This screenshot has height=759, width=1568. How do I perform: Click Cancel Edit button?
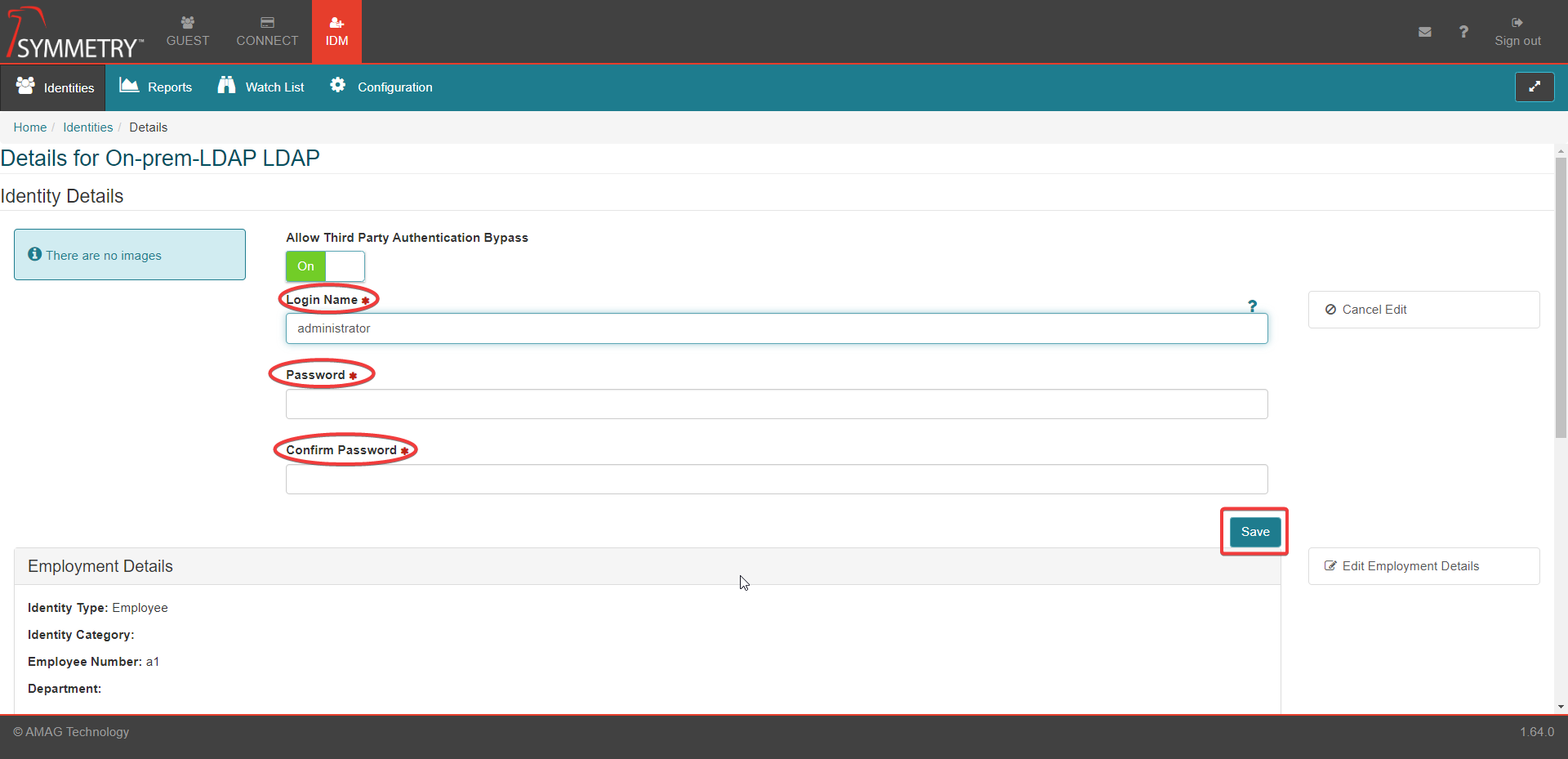(x=1423, y=310)
